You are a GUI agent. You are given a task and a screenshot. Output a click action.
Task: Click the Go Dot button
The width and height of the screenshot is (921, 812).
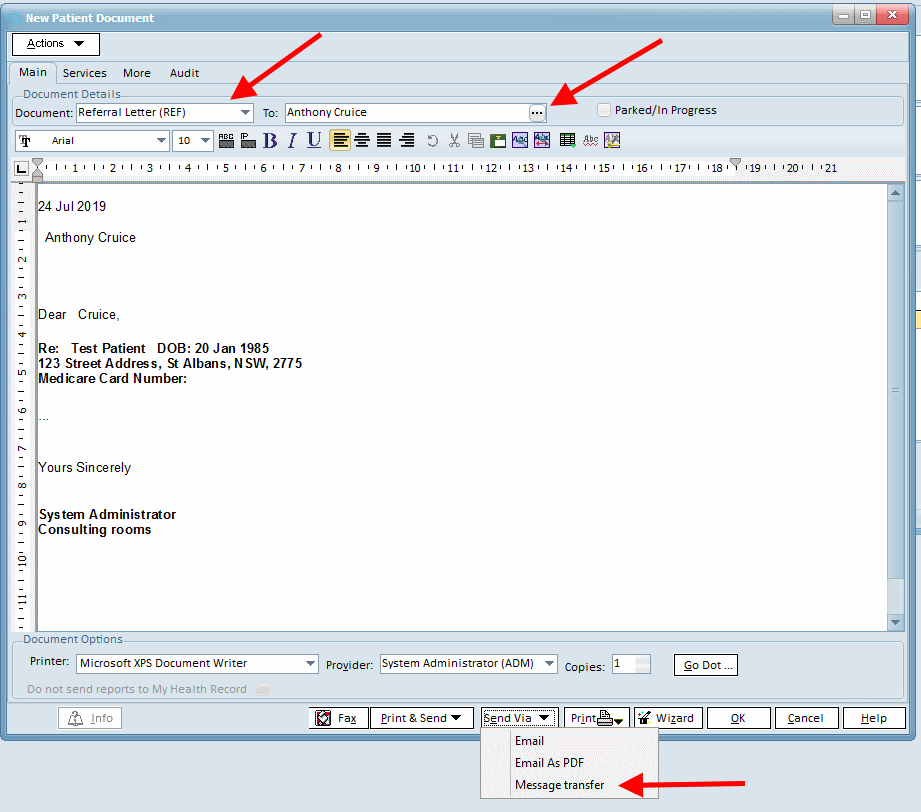705,665
